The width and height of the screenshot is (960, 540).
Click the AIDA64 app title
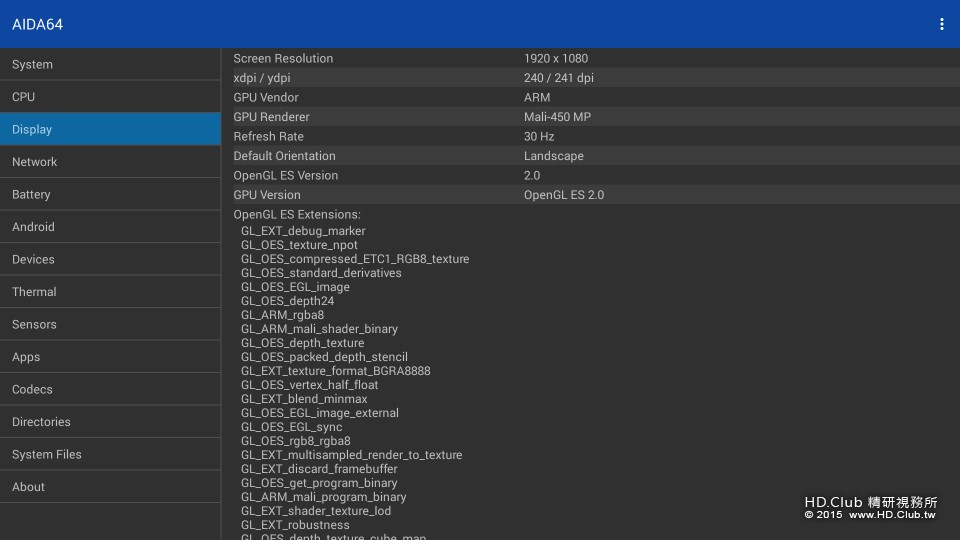37,24
